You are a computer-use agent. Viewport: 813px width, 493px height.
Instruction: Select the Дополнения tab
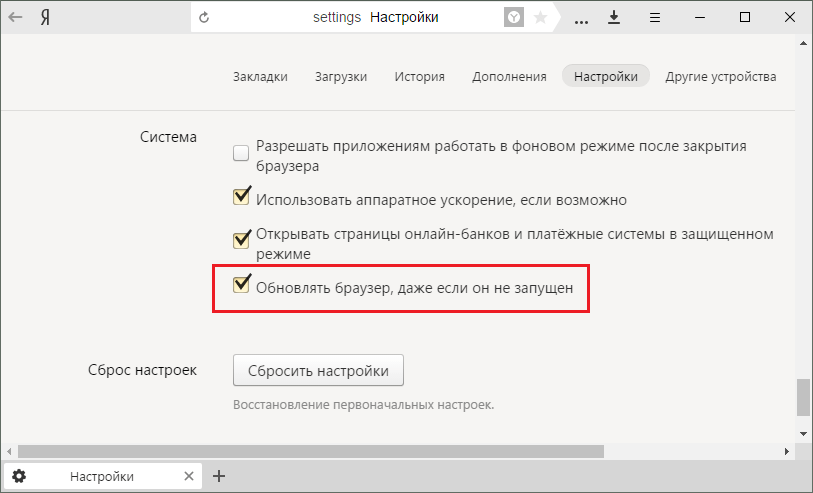(x=509, y=77)
